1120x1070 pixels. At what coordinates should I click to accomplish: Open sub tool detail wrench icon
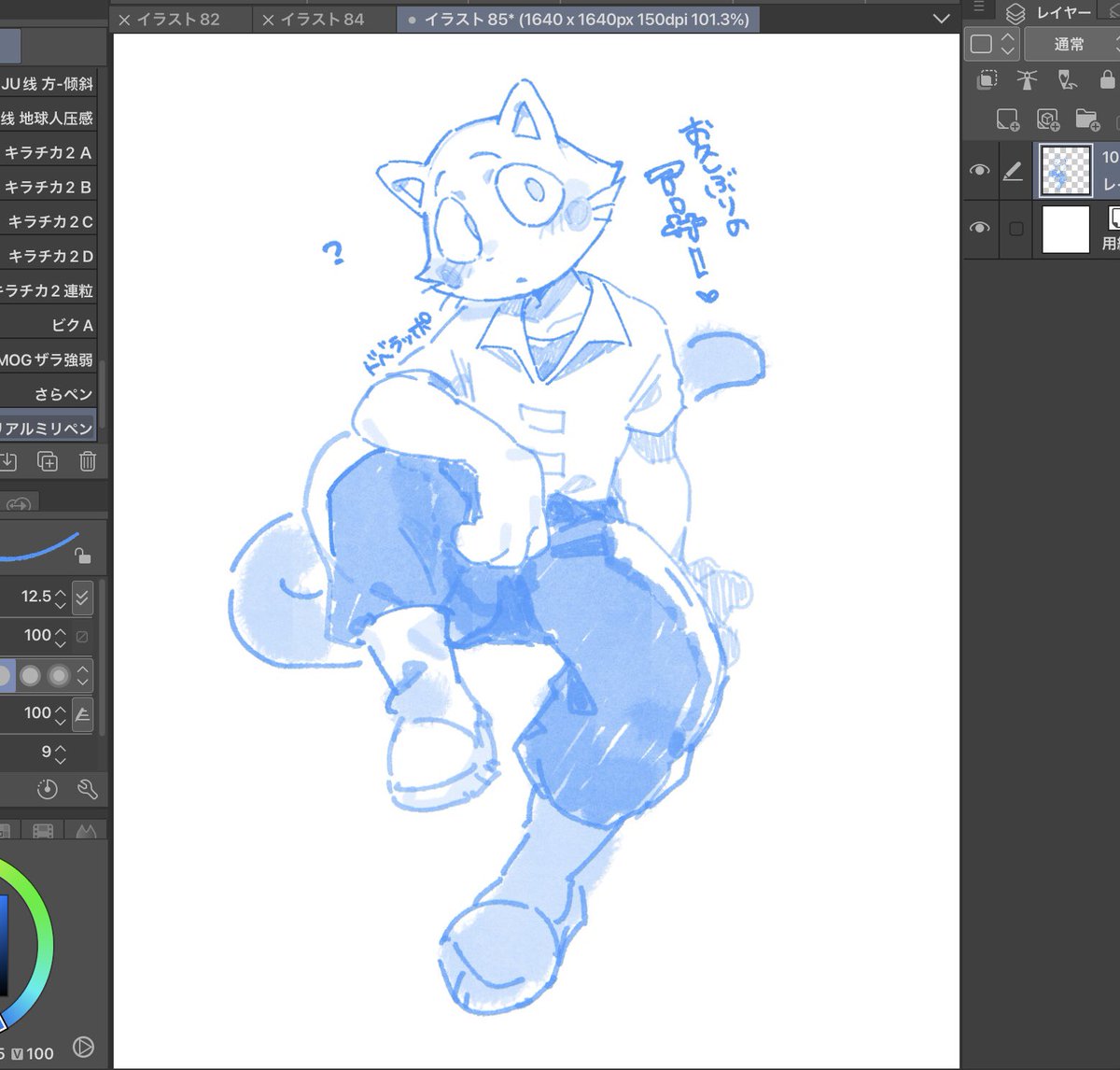[x=88, y=790]
